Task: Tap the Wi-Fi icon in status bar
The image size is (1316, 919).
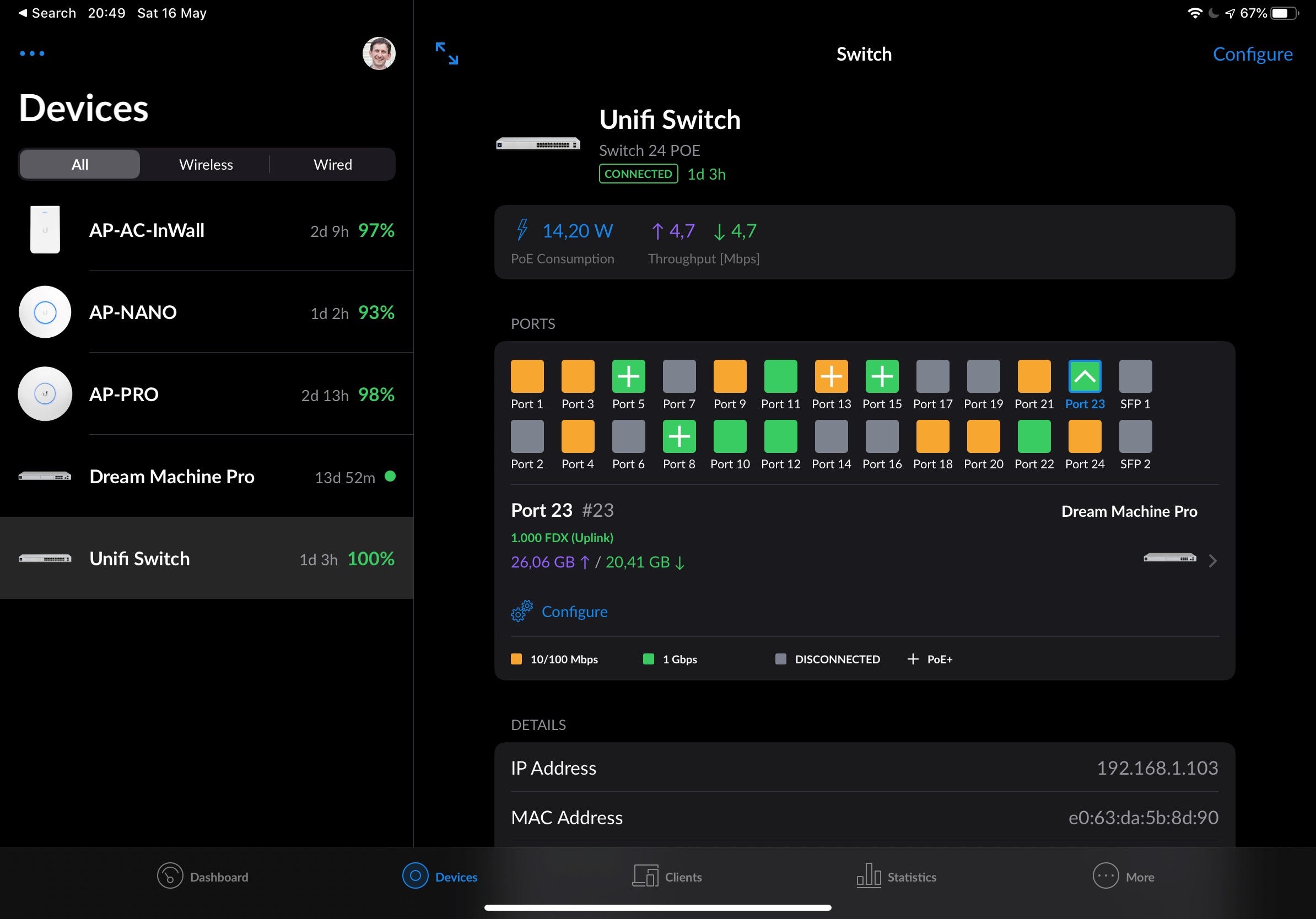Action: 1195,13
